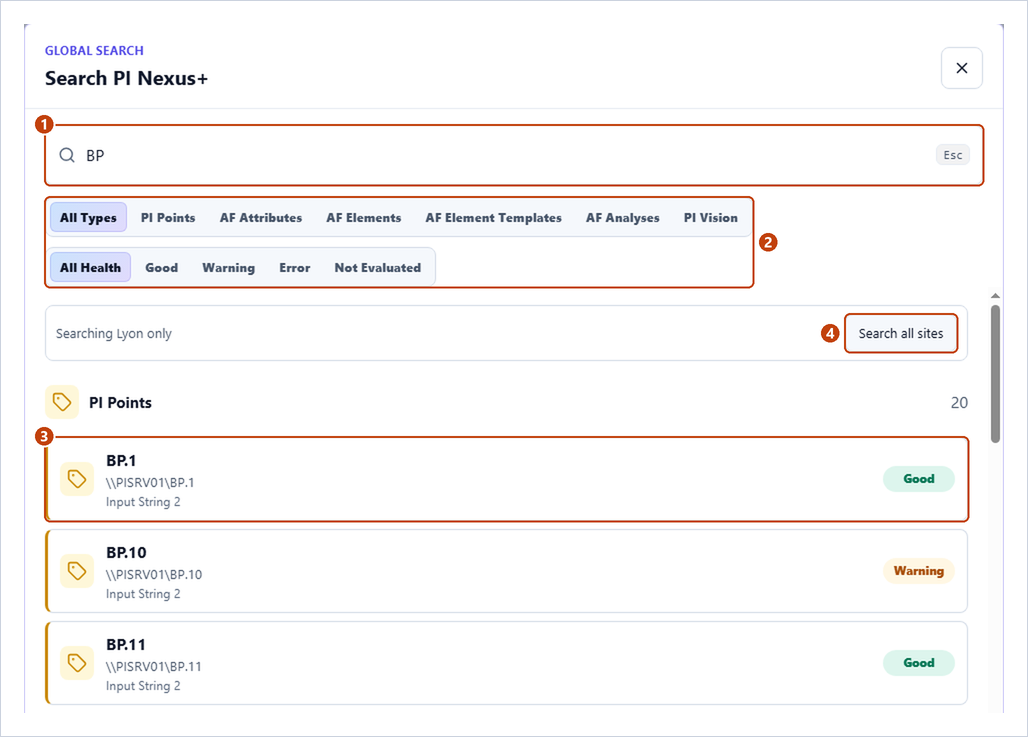Filter results by AF Analyses
The image size is (1028, 737).
[x=623, y=218]
